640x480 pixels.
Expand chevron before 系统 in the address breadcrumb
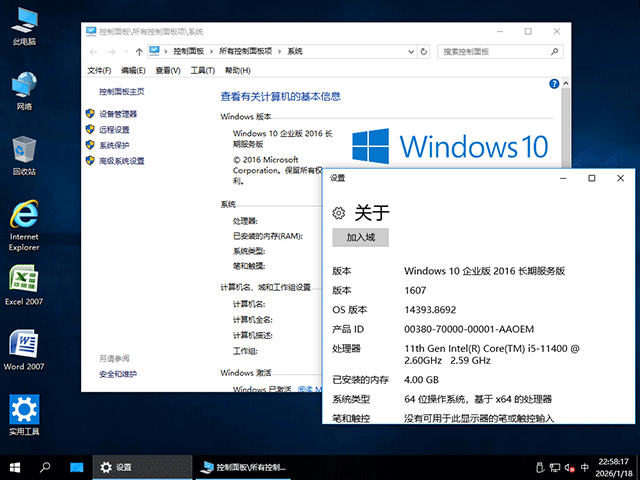pyautogui.click(x=280, y=51)
